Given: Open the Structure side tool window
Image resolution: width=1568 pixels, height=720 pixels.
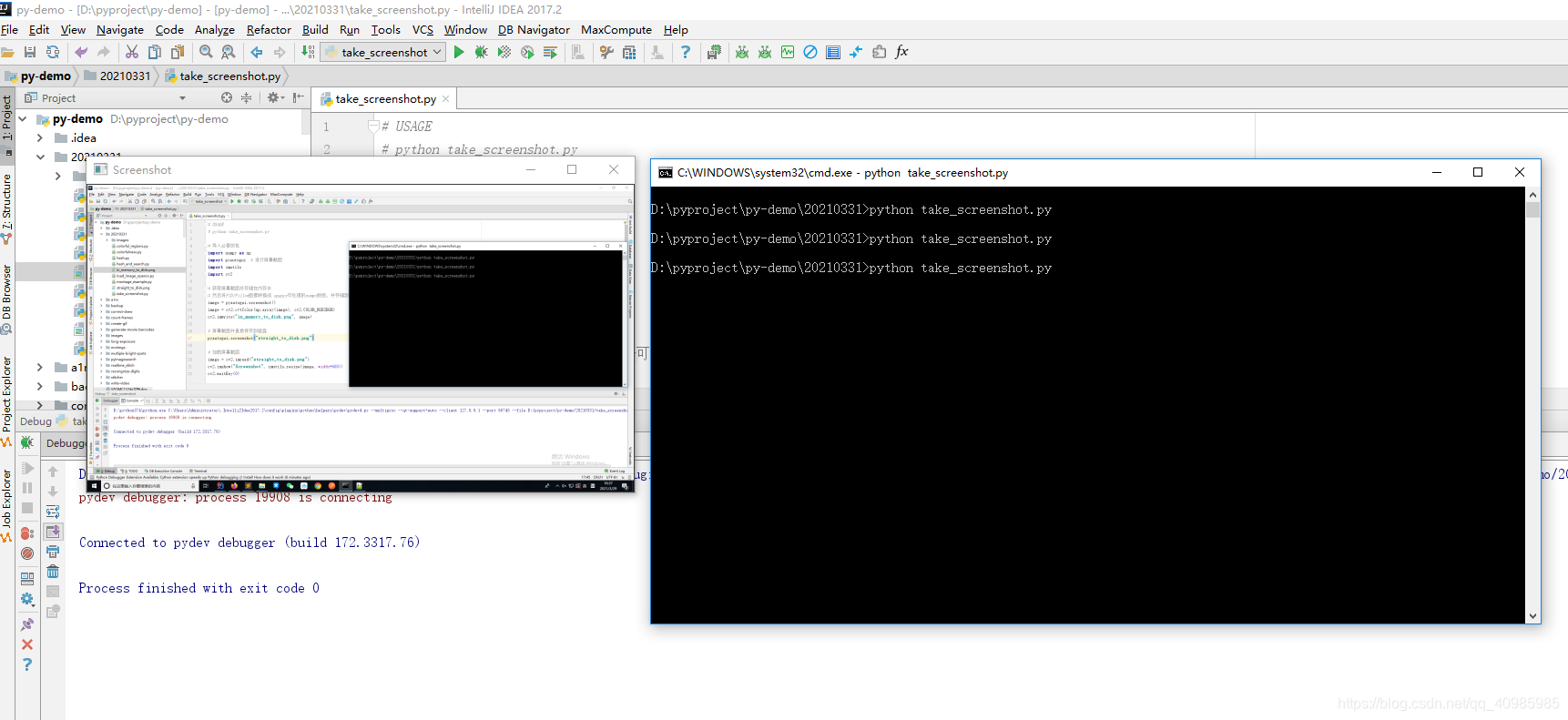Looking at the screenshot, I should (7, 208).
